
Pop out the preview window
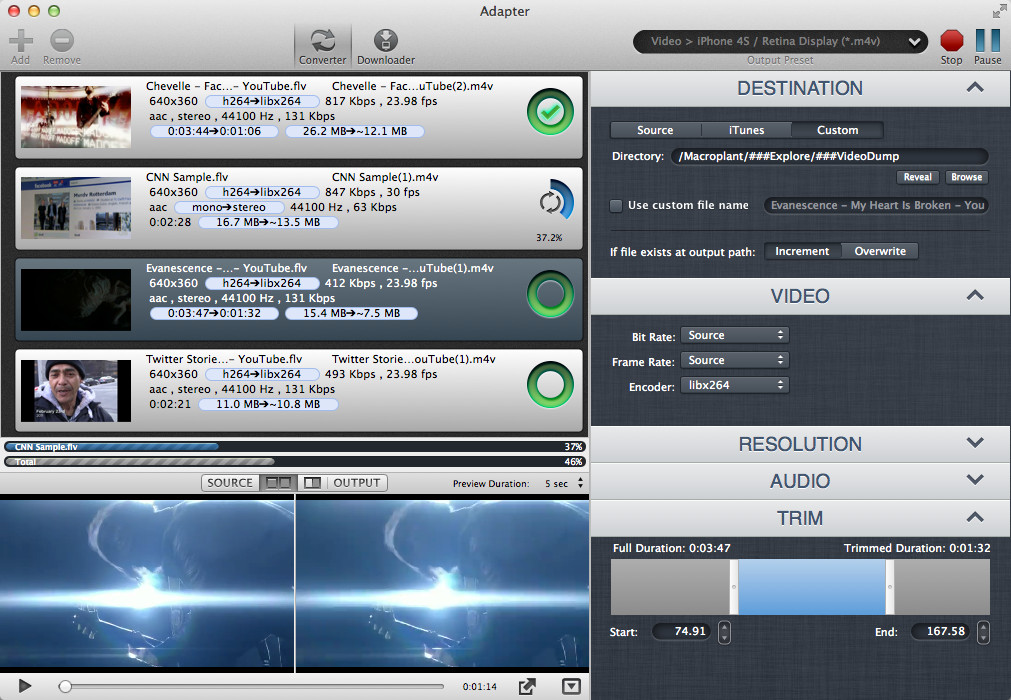527,686
